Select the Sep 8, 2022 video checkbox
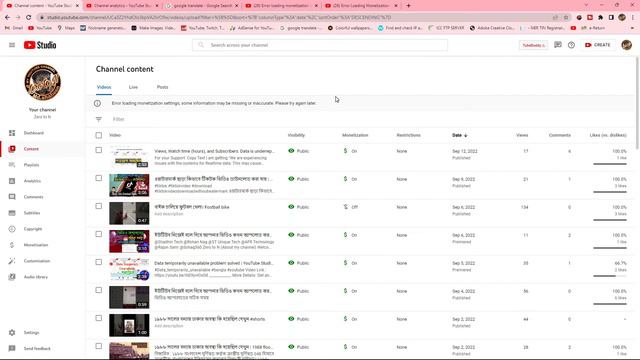Screen dimensions: 640x360 tap(99, 178)
